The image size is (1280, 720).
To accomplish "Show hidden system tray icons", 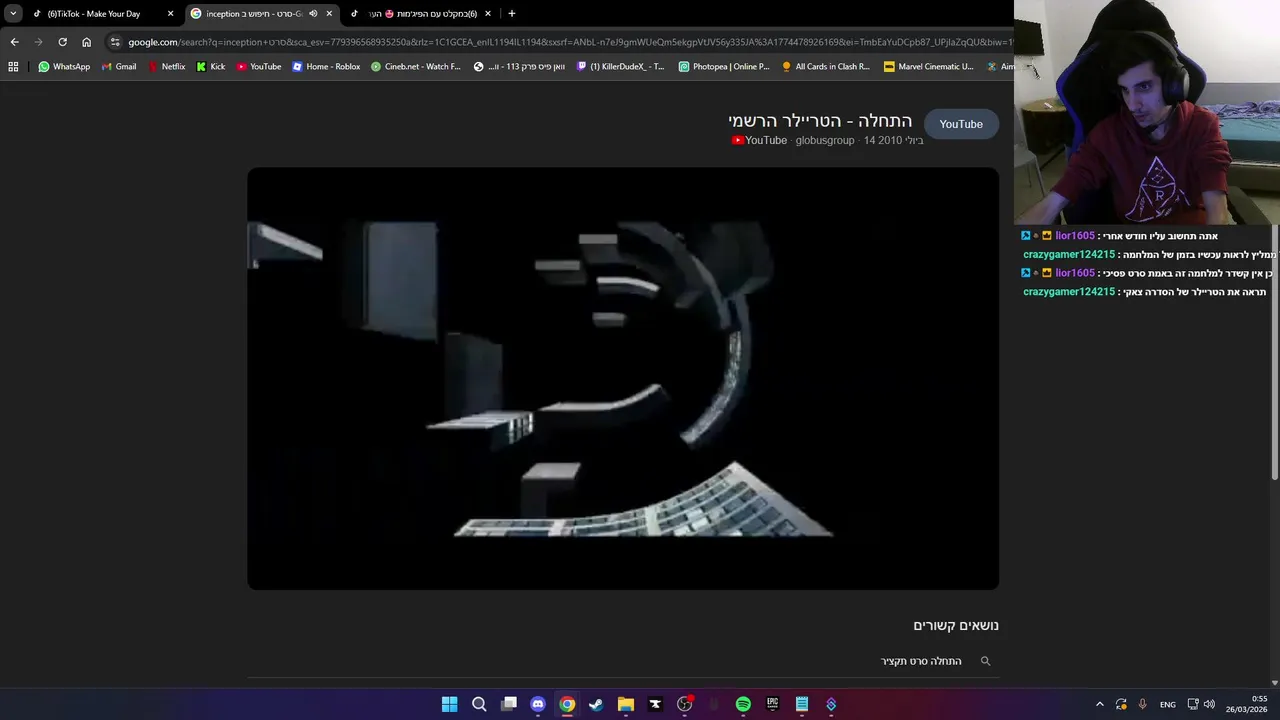I will (1100, 704).
